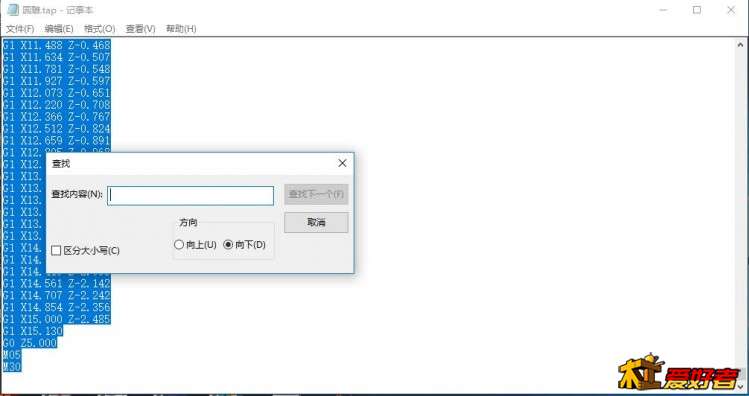Click line G1 X11.927 Z-0.597
This screenshot has height=396, width=749.
coord(56,81)
